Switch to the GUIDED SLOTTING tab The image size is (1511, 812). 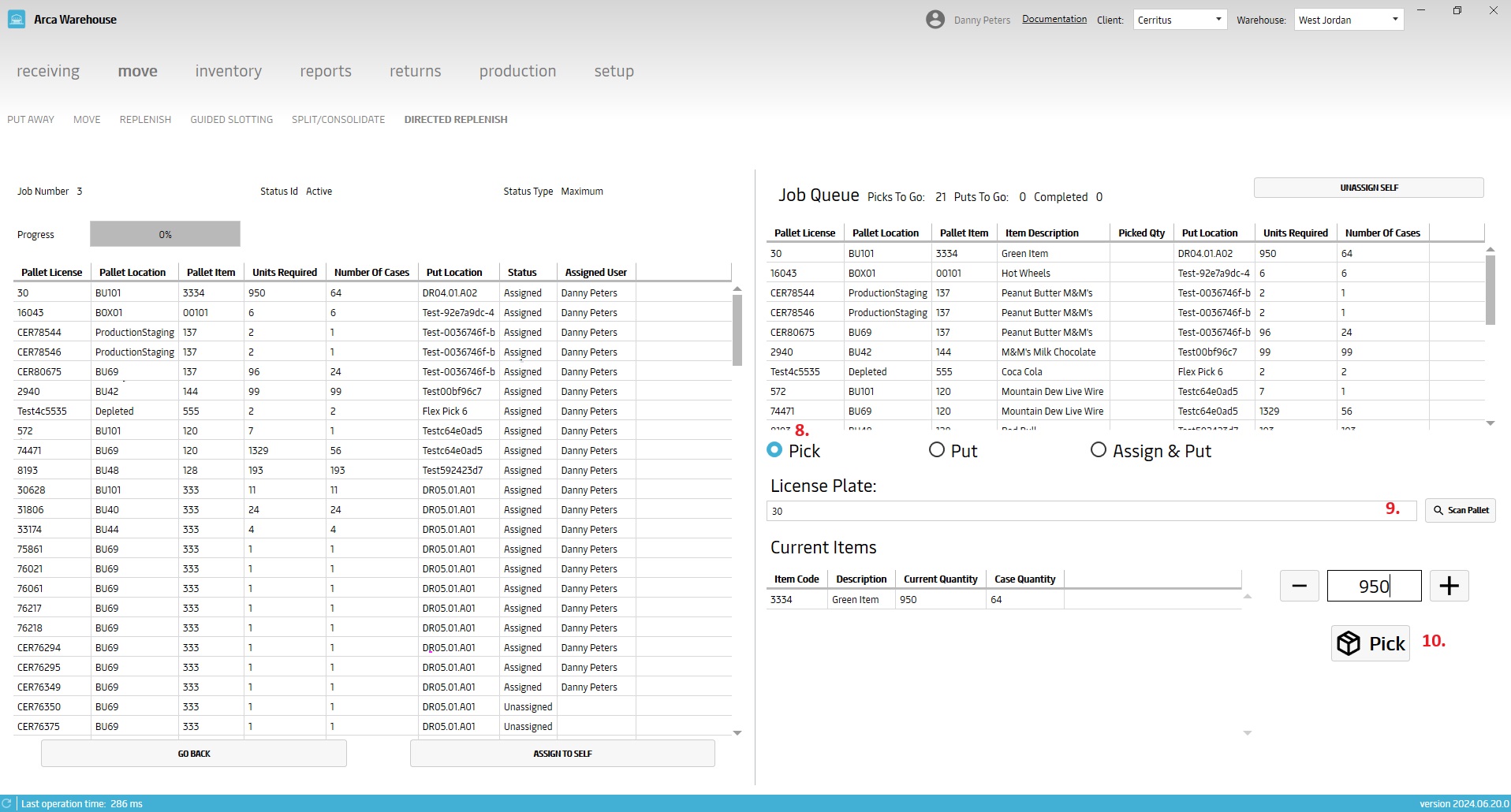point(231,120)
